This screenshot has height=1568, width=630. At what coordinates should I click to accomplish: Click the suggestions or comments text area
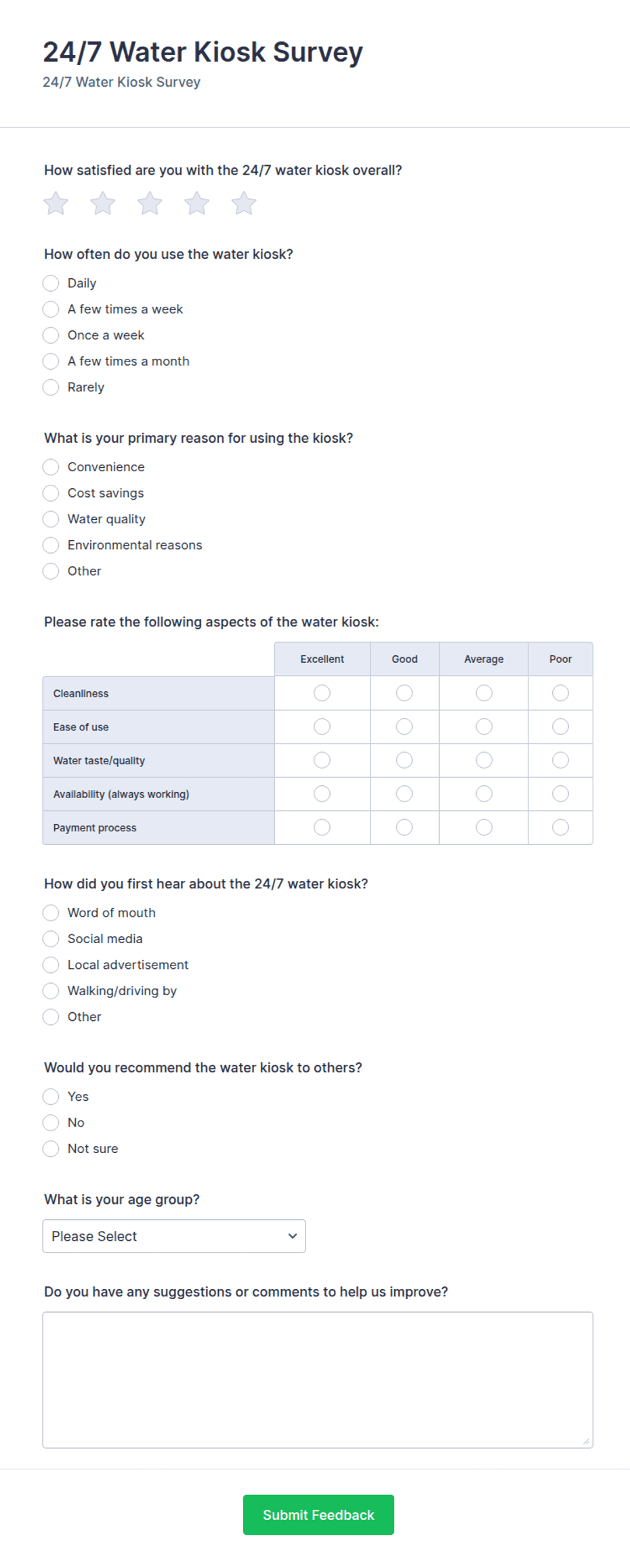click(318, 1380)
